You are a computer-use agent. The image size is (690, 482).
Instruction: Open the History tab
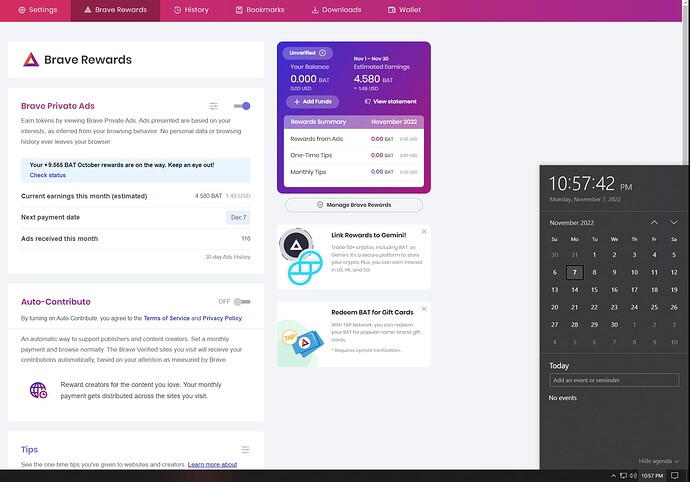pos(191,10)
